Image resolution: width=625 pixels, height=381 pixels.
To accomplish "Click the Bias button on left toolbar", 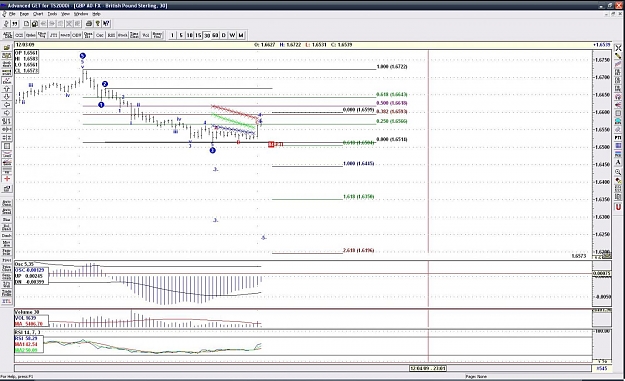I will click(x=7, y=219).
